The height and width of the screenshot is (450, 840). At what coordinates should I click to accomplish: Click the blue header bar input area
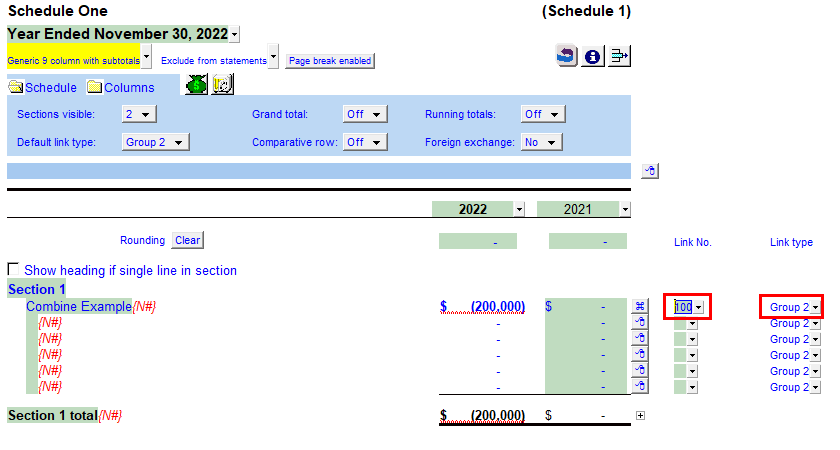[319, 171]
